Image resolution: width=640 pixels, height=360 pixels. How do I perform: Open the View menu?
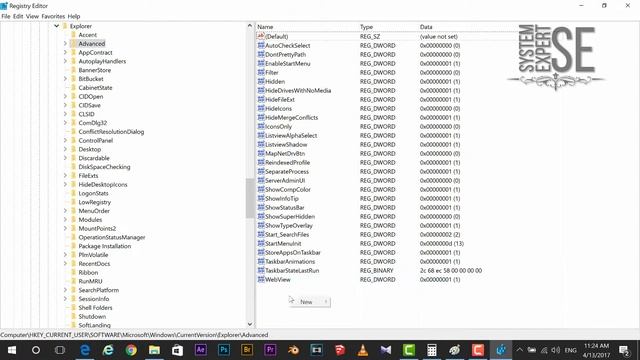(32, 16)
